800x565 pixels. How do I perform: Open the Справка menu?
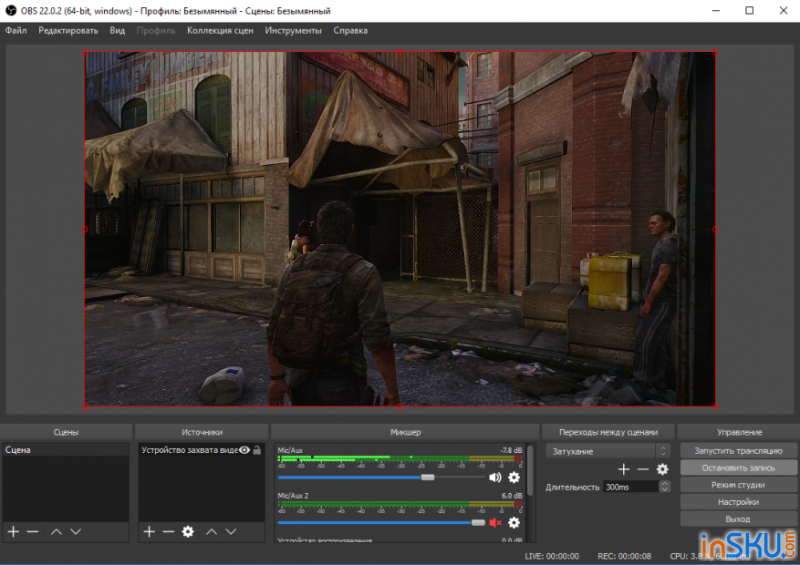tap(351, 31)
